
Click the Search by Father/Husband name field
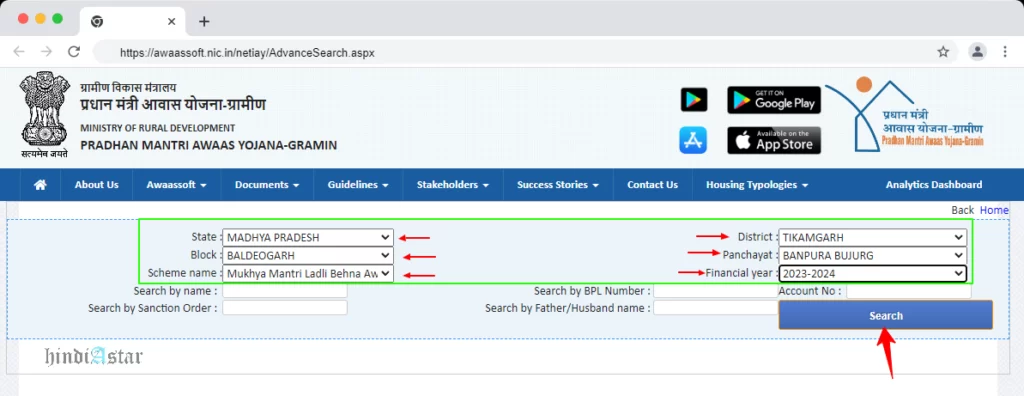tap(715, 308)
